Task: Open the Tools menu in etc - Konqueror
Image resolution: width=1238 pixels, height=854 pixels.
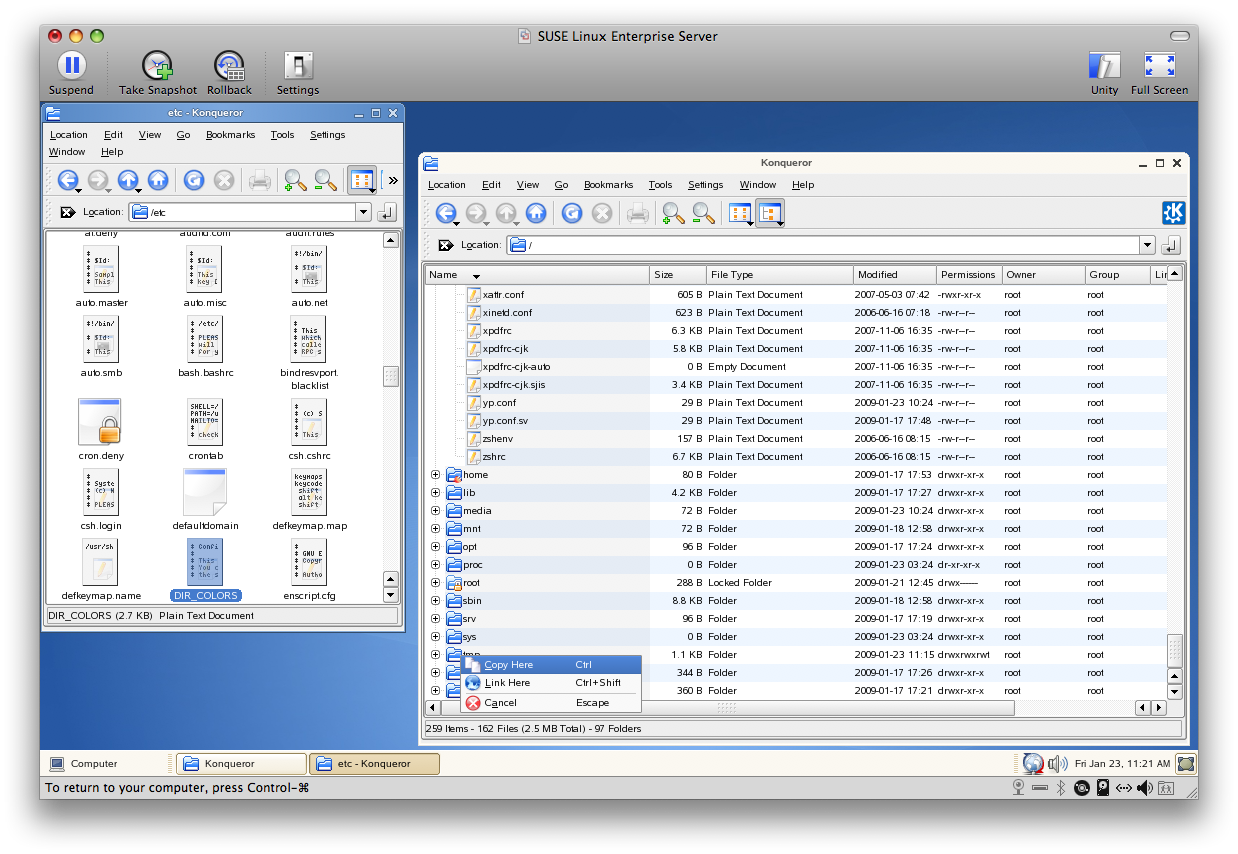Action: [282, 135]
